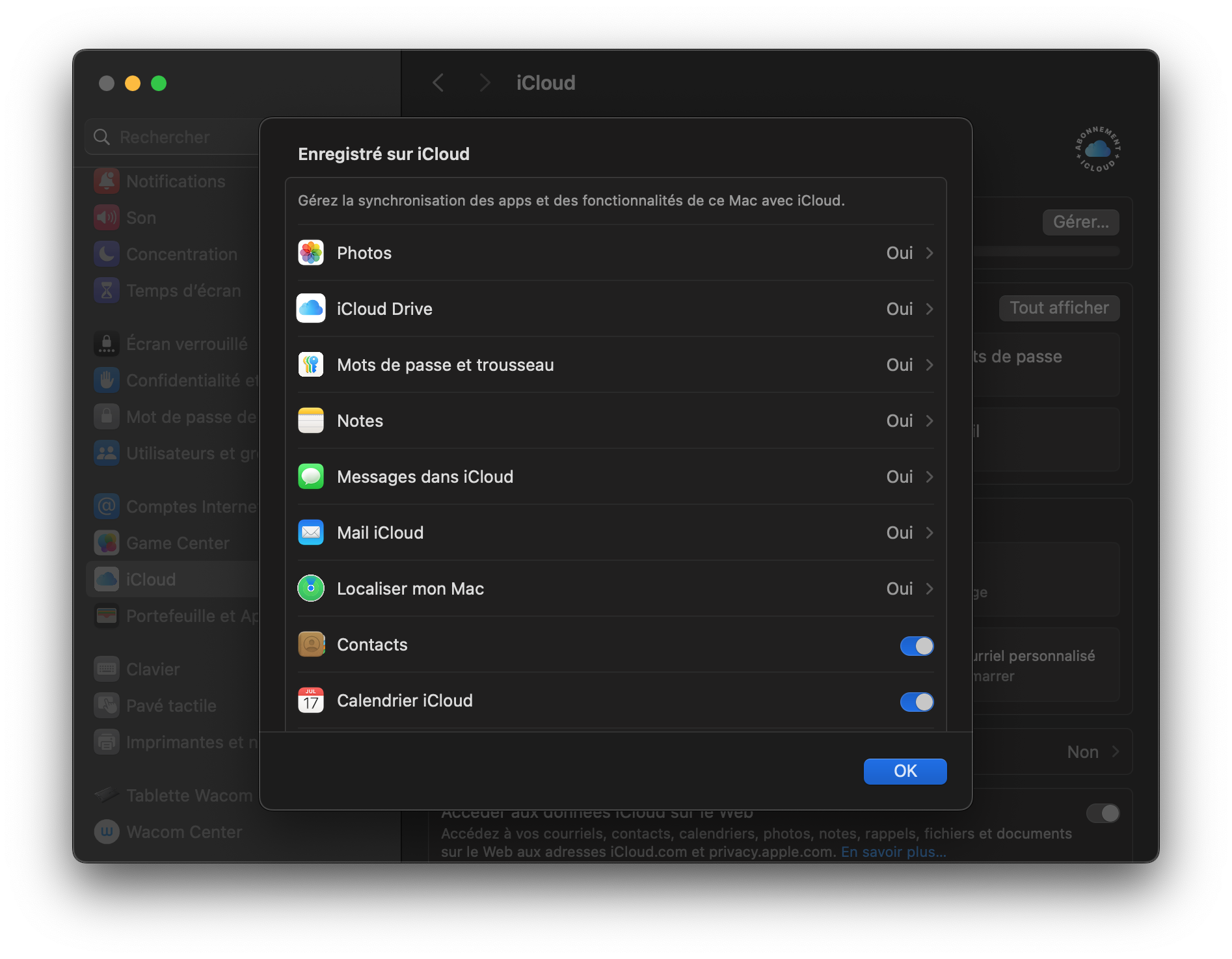Viewport: 1232px width, 959px height.
Task: Open Temps d'écran in sidebar
Action: click(172, 291)
